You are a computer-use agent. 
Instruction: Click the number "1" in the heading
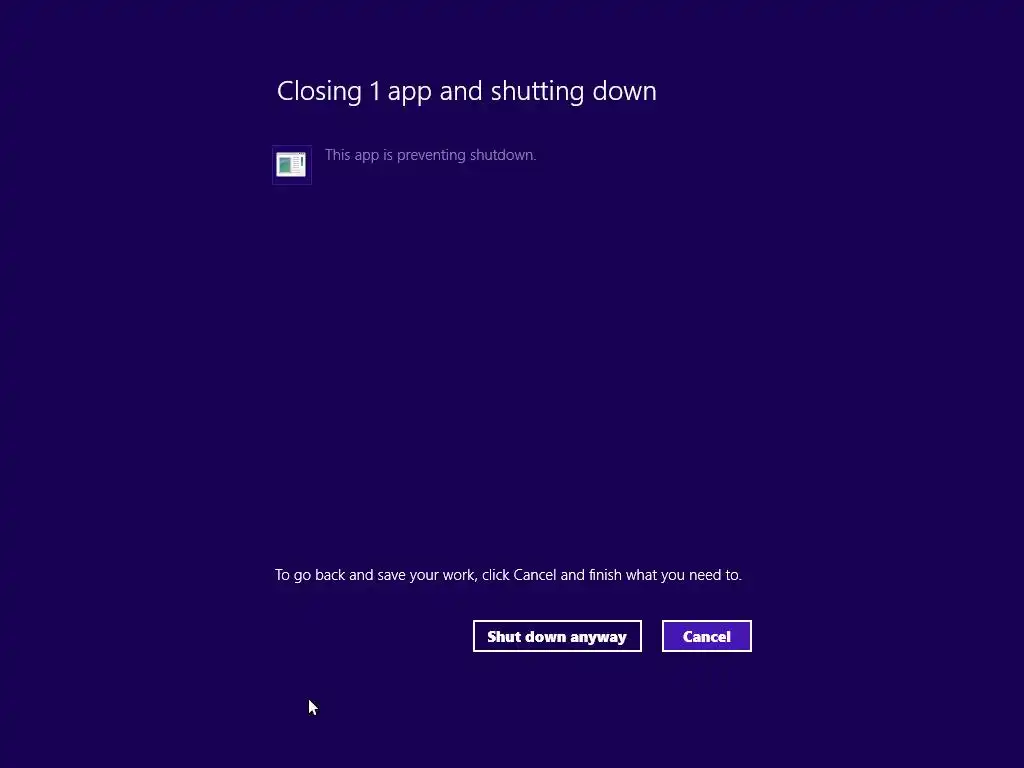click(x=375, y=91)
